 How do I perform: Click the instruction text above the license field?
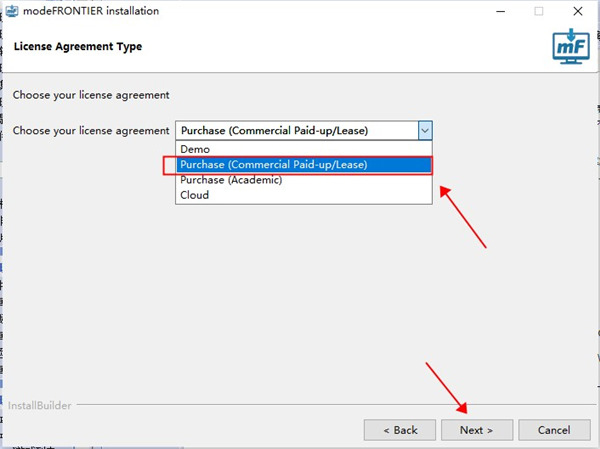(x=91, y=95)
